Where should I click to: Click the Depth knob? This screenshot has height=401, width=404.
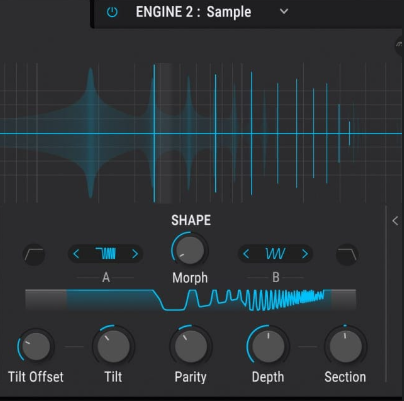pos(268,346)
